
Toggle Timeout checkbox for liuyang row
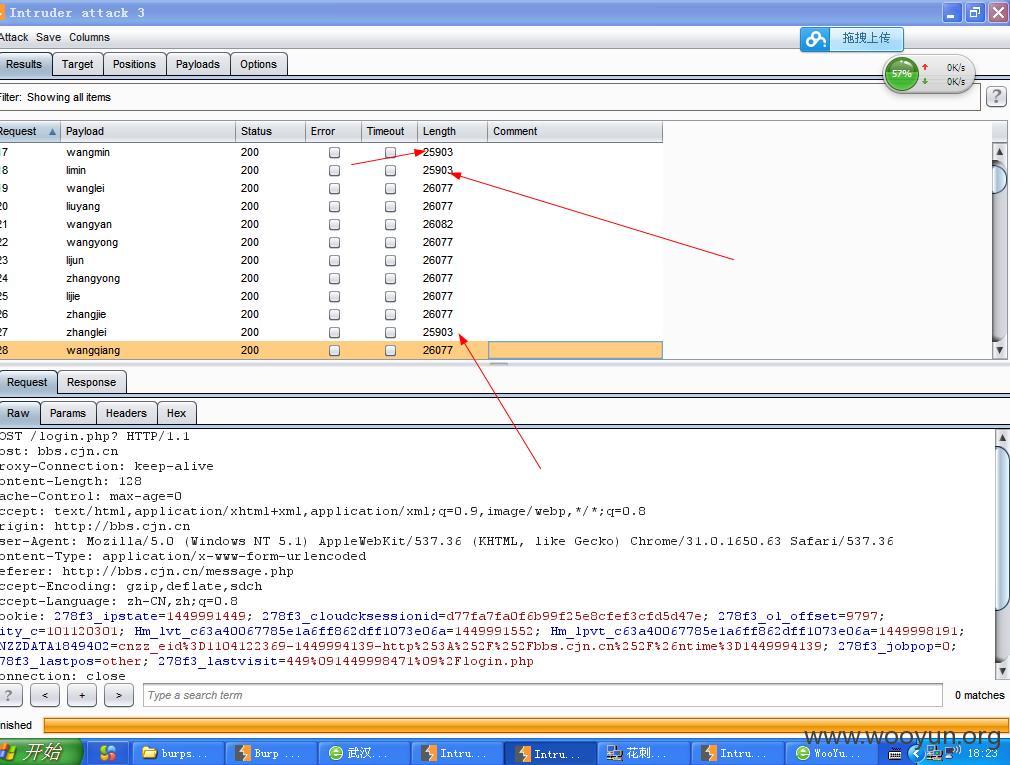390,207
